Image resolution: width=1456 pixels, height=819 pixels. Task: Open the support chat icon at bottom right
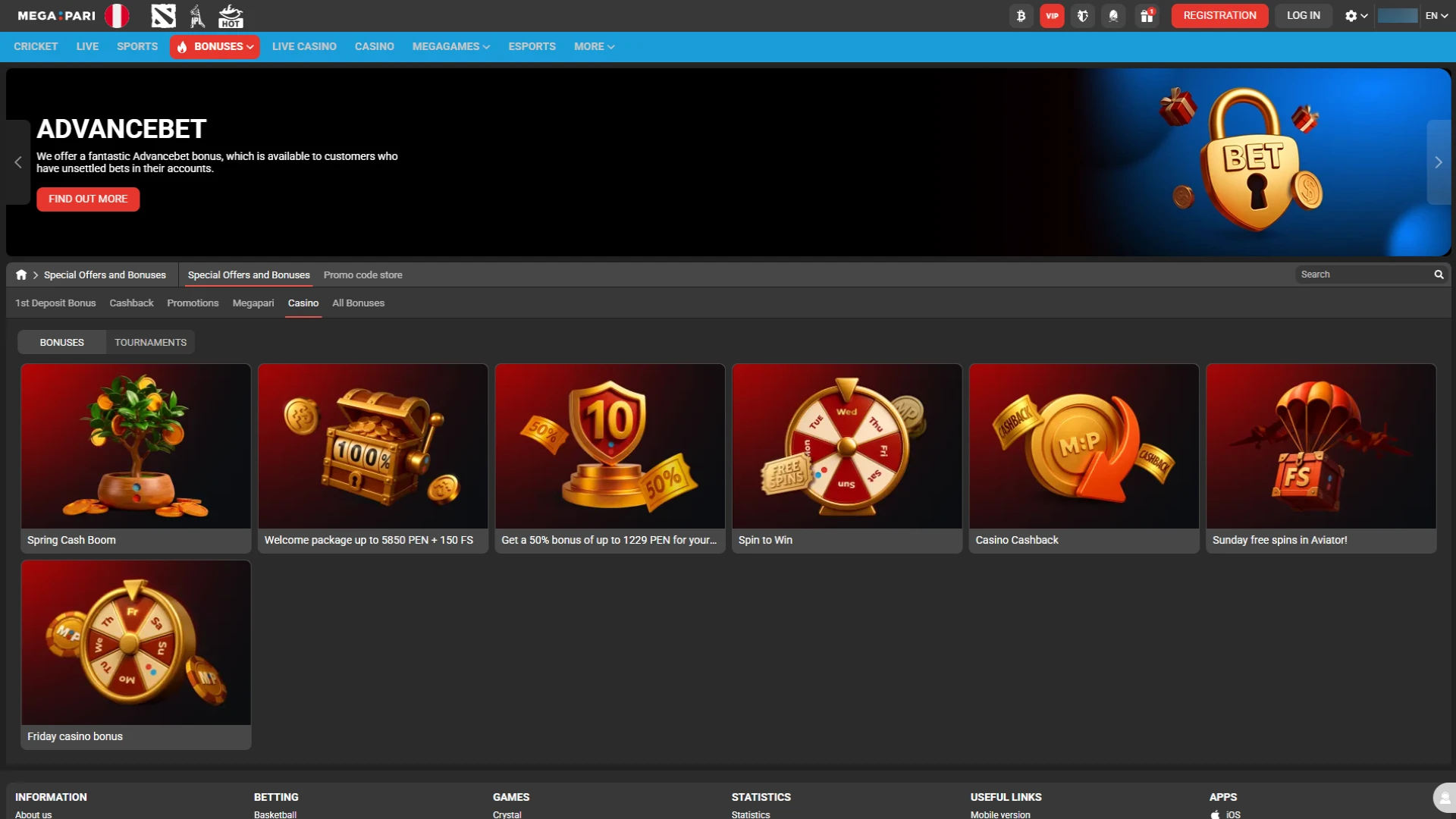coord(1445,798)
